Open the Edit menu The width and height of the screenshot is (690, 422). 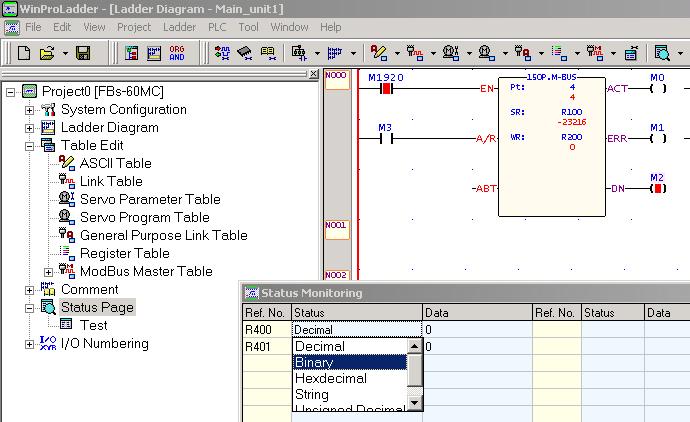(62, 27)
